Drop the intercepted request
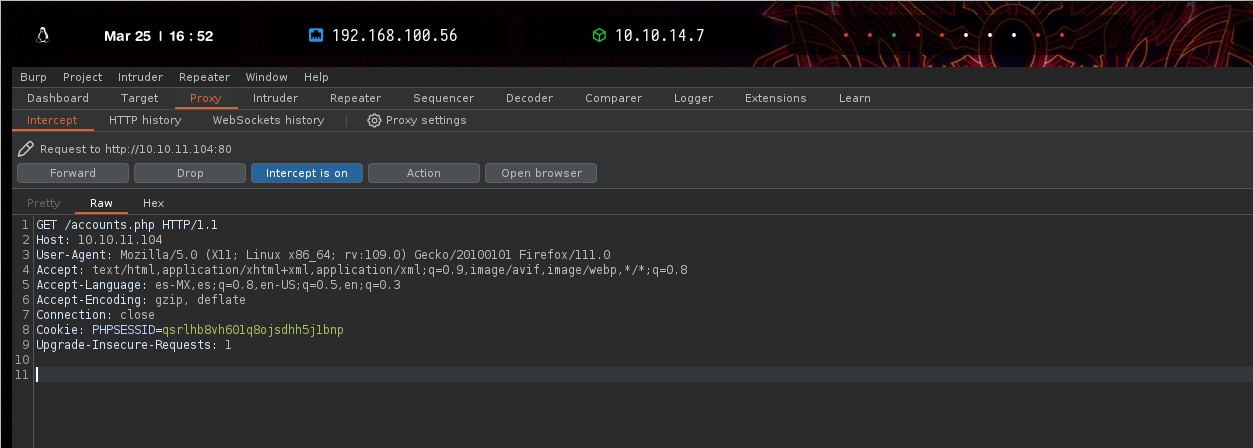The height and width of the screenshot is (448, 1253). coord(190,173)
